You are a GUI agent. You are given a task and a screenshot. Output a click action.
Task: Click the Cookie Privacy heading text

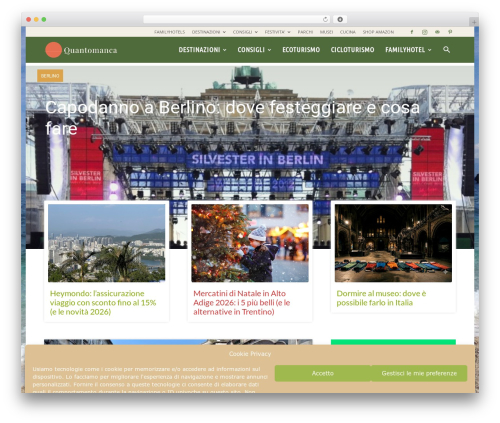pyautogui.click(x=250, y=354)
